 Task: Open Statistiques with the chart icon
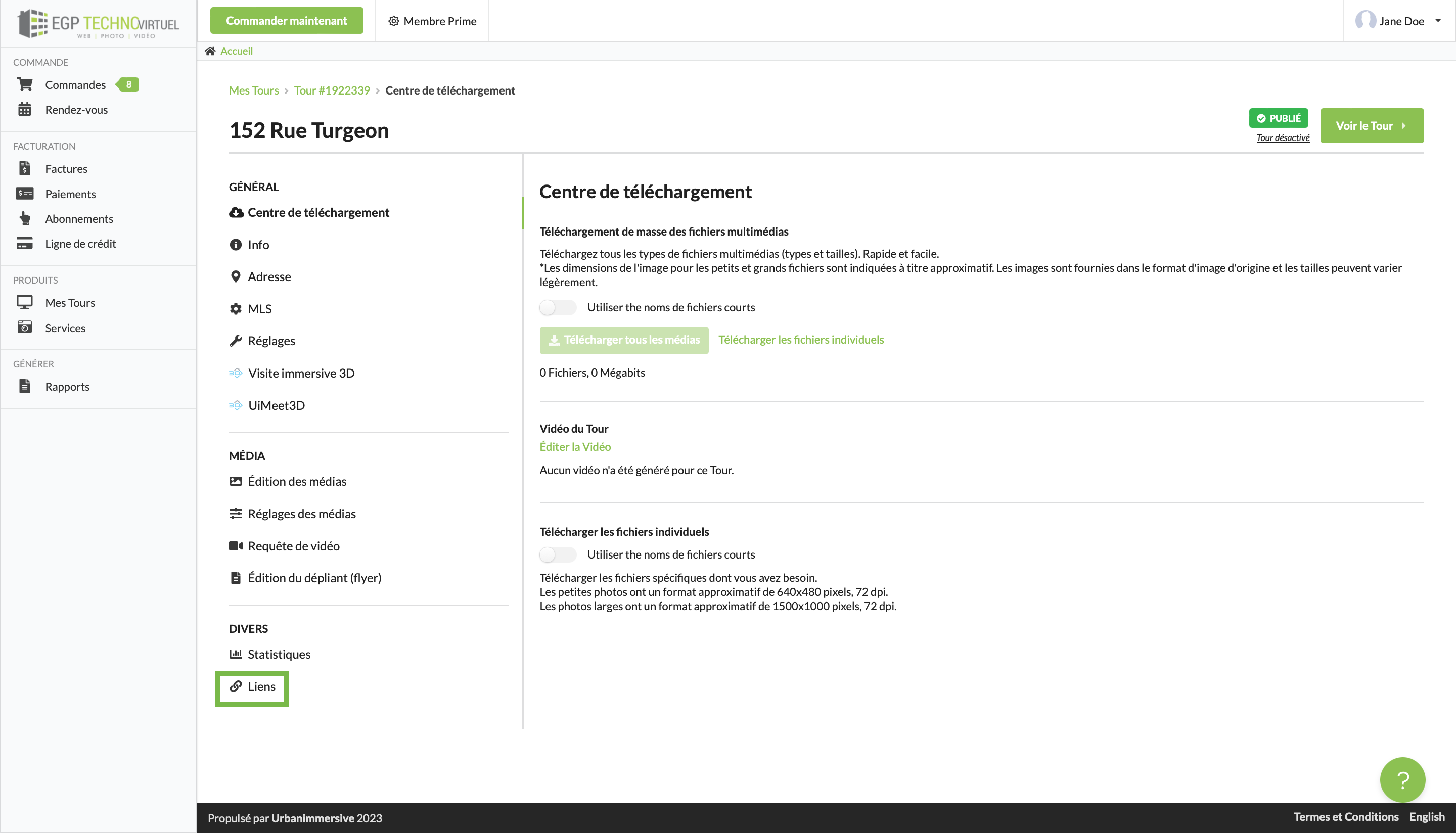pos(236,654)
